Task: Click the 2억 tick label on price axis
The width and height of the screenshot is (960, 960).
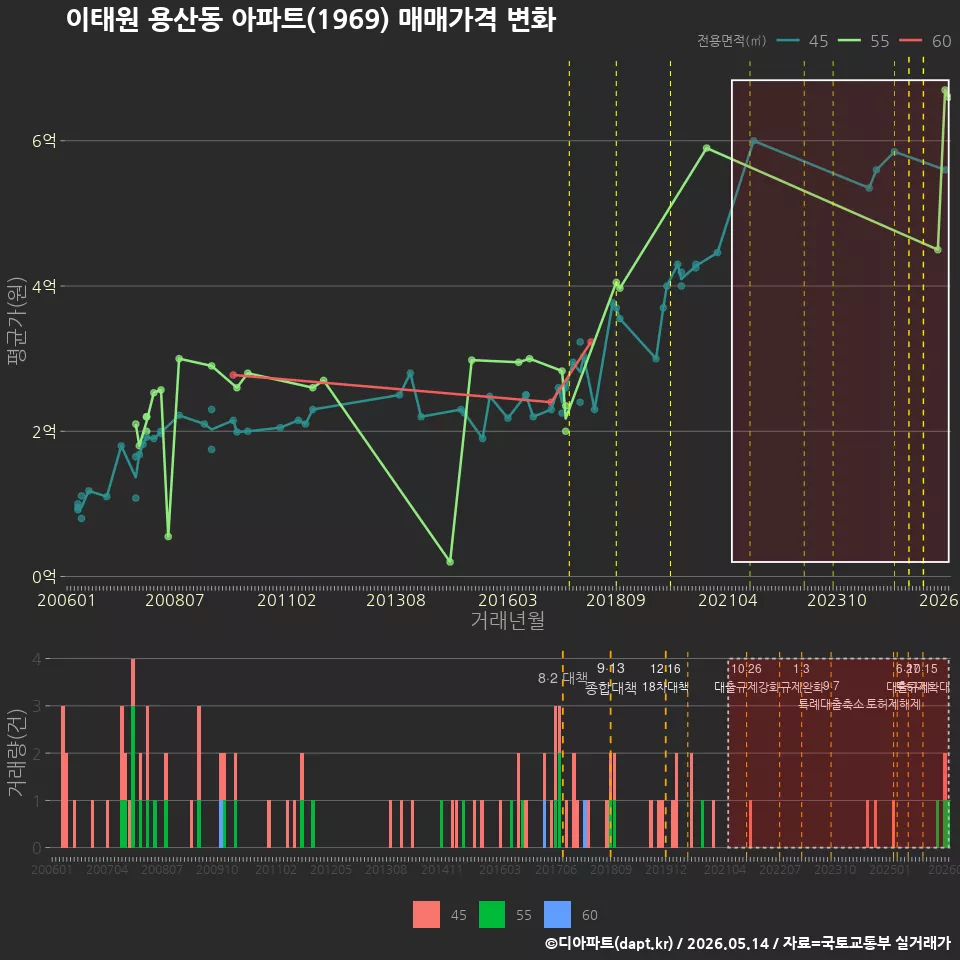Action: [x=44, y=432]
